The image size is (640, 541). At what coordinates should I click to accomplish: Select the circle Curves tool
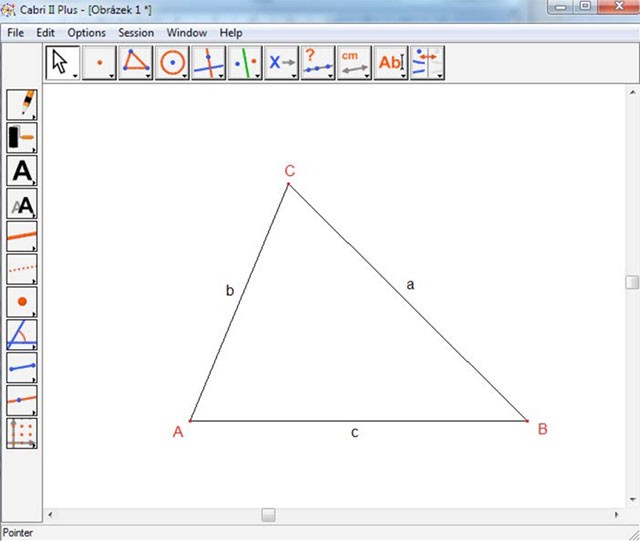[172, 63]
